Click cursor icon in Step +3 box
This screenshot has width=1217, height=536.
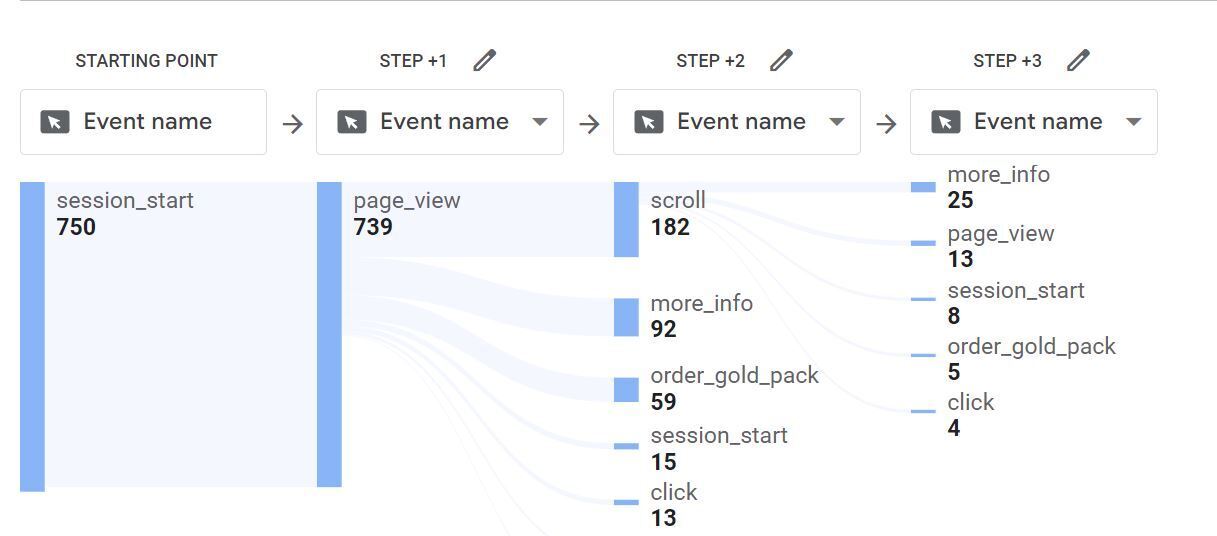point(946,122)
